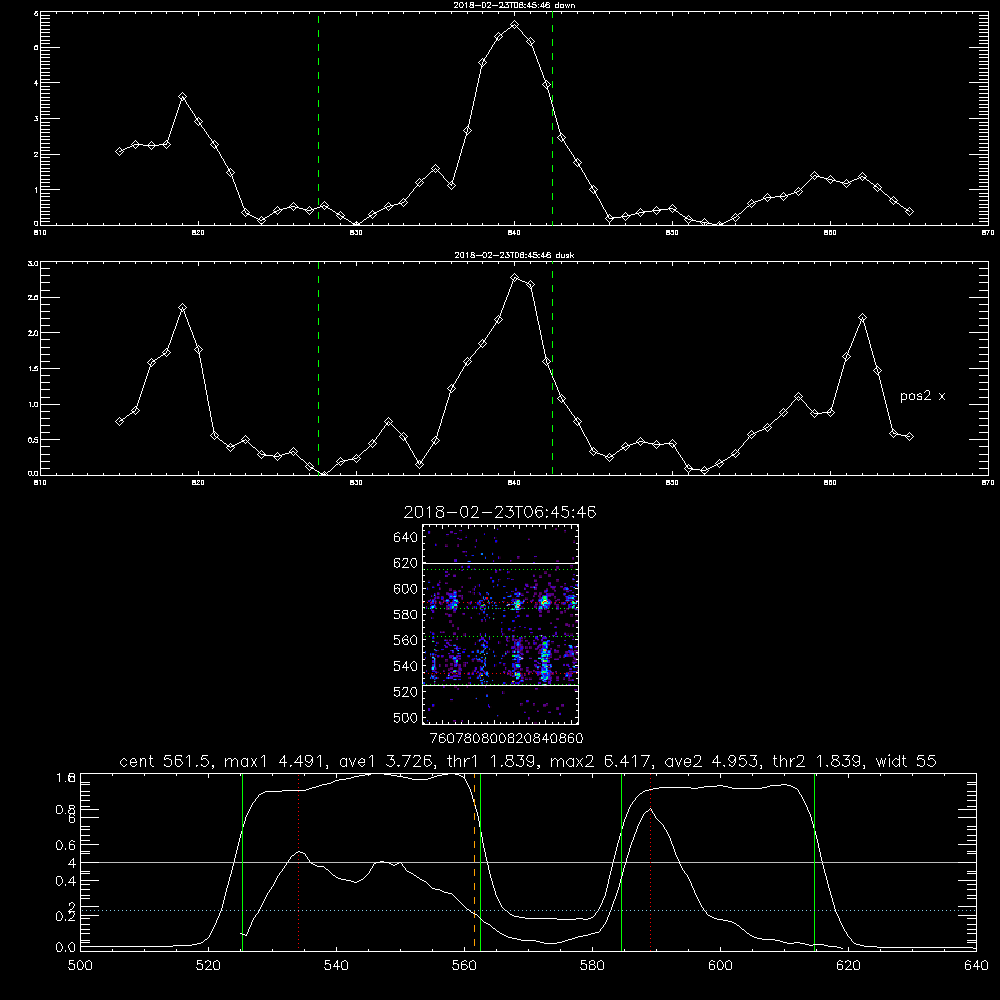The image size is (1000, 1000).
Task: Click the 2018-02-23T06:45:46 title above the spectrogram image
Action: click(500, 512)
